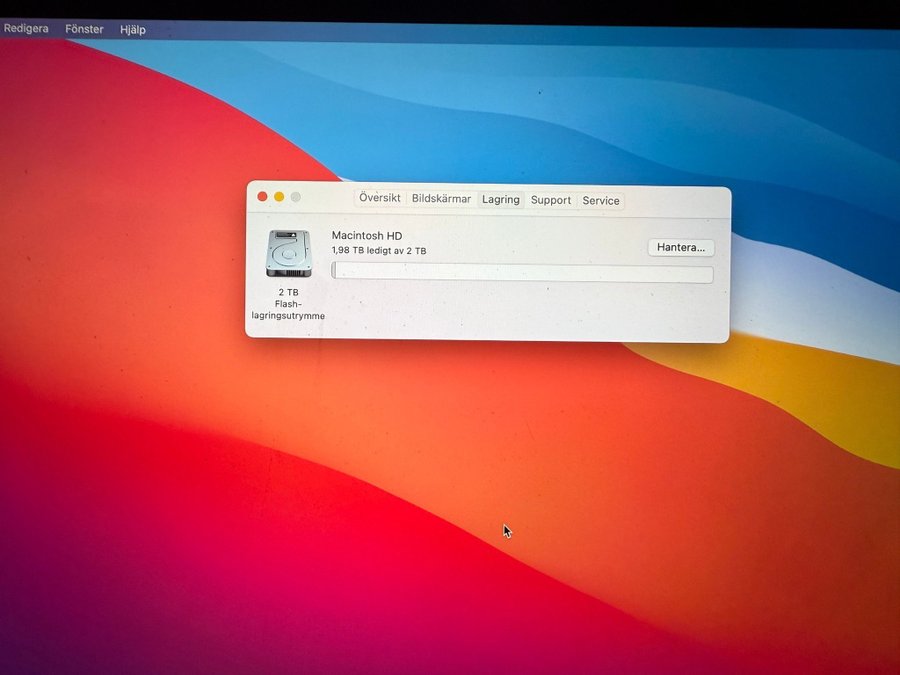Click the Macintosh HD volume name

[x=367, y=235]
